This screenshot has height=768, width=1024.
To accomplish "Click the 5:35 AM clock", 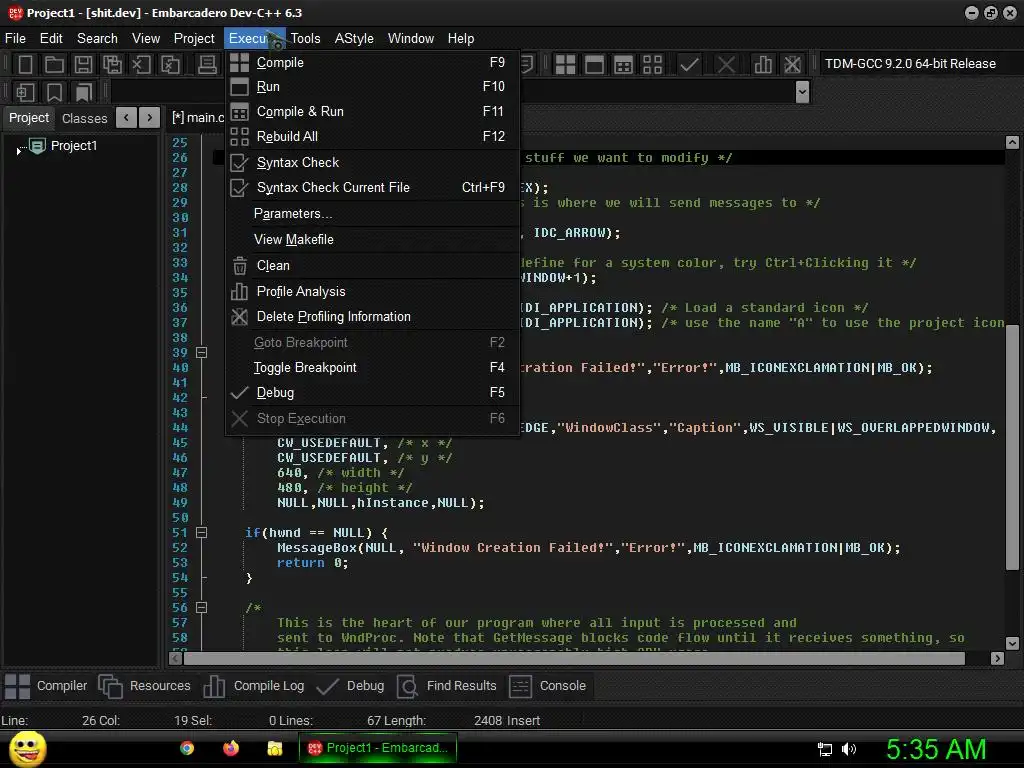I will [936, 749].
